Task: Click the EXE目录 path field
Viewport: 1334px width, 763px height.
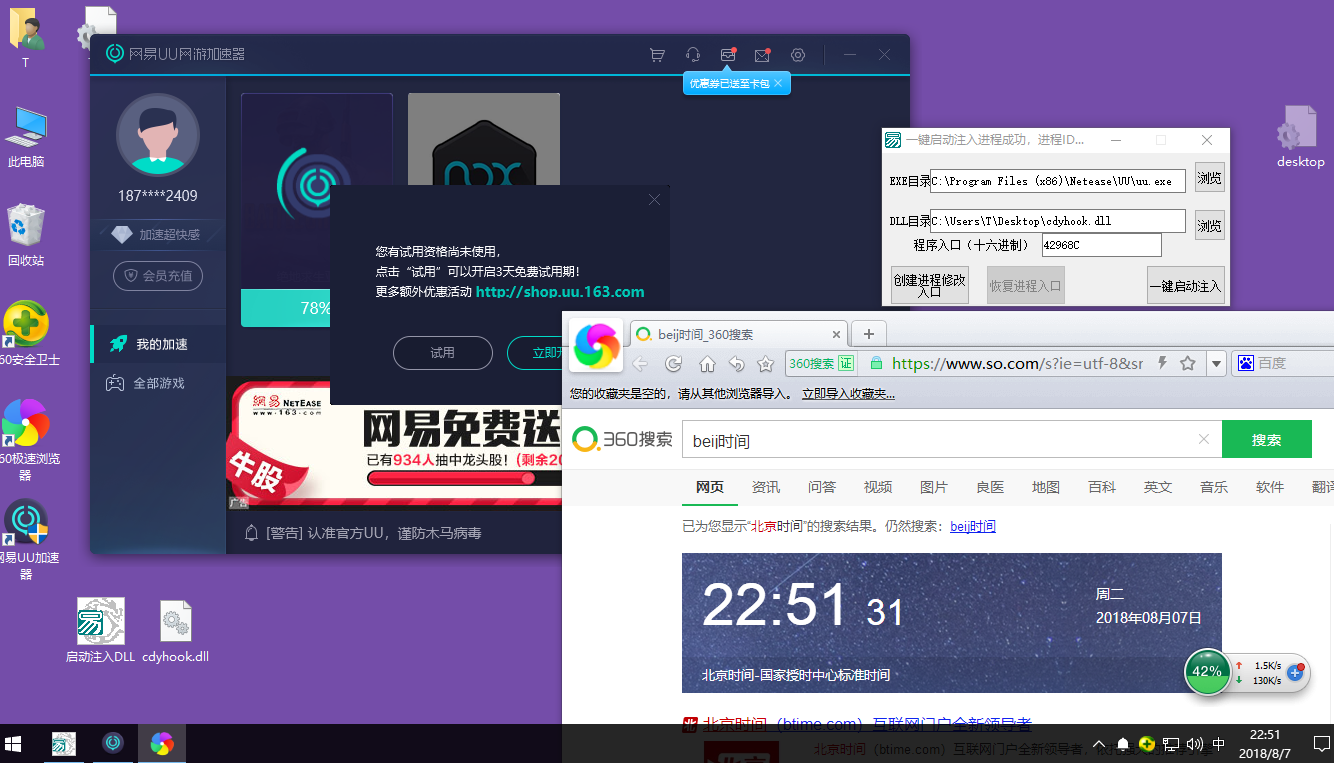Action: 1058,181
